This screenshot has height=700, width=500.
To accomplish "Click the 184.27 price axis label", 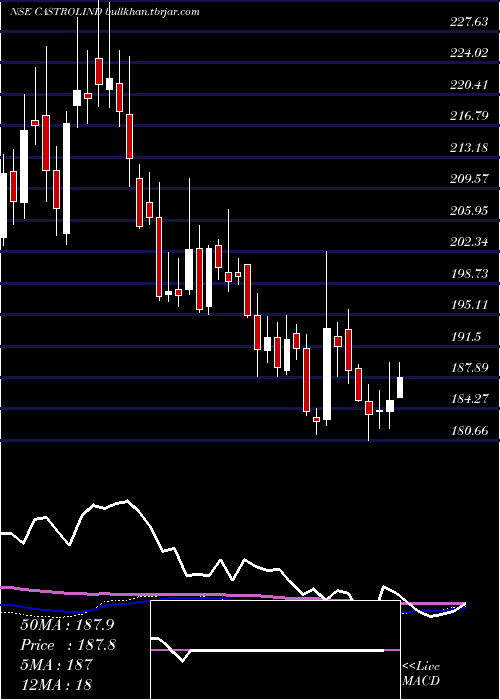I will coord(469,399).
